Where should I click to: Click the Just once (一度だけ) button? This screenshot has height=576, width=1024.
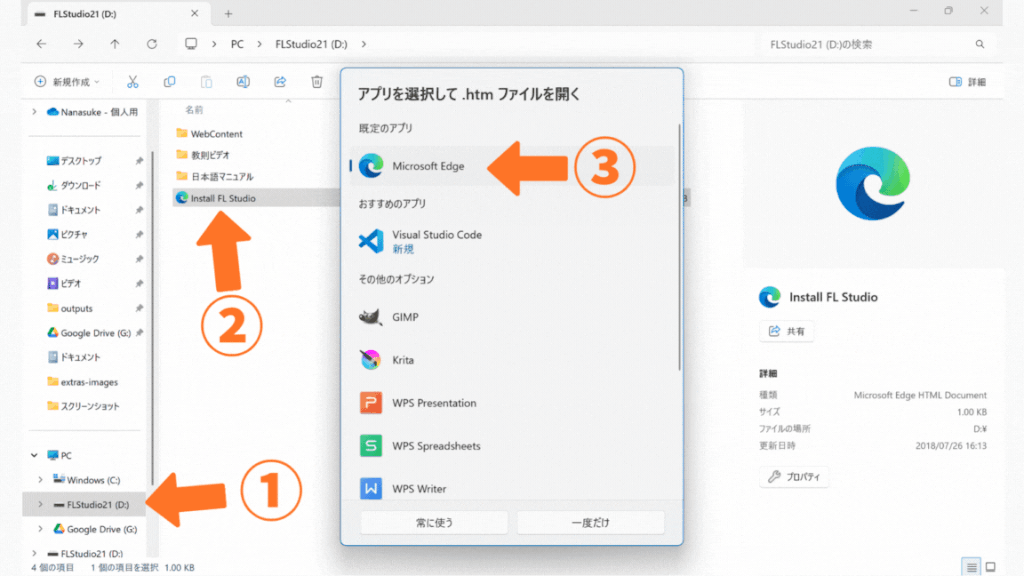pyautogui.click(x=590, y=522)
